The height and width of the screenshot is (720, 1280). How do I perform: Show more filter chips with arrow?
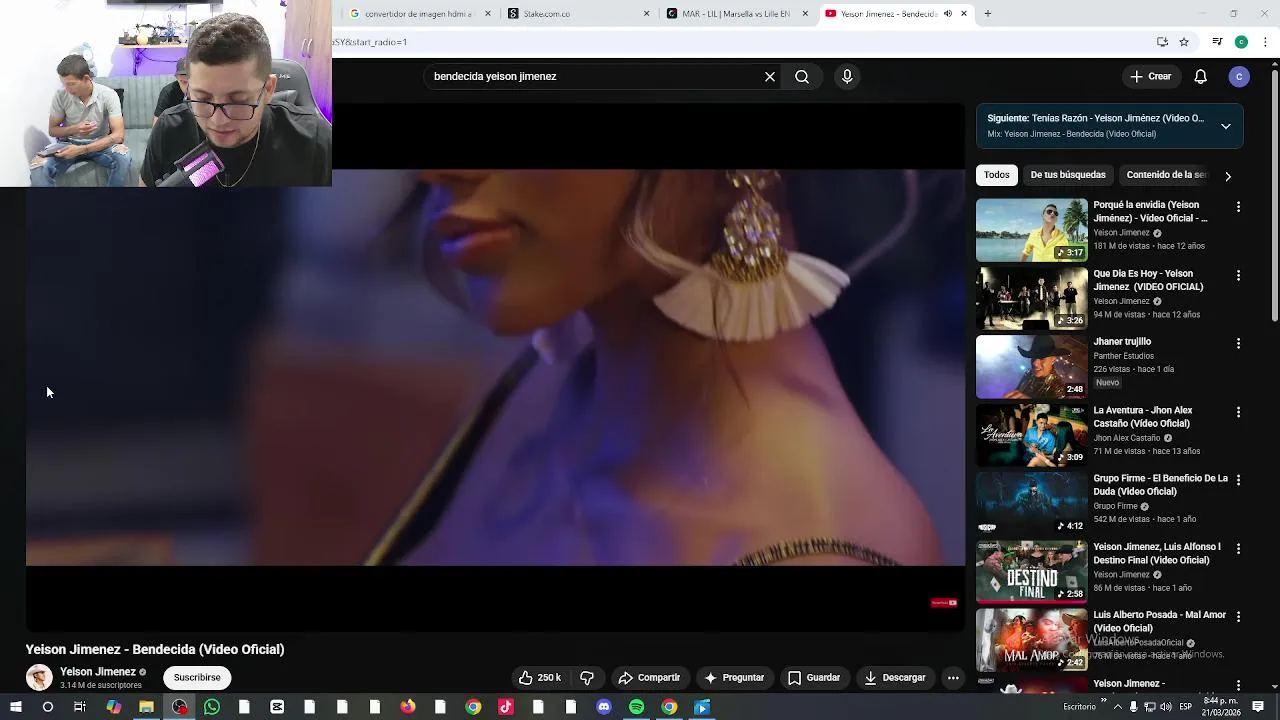(x=1228, y=176)
